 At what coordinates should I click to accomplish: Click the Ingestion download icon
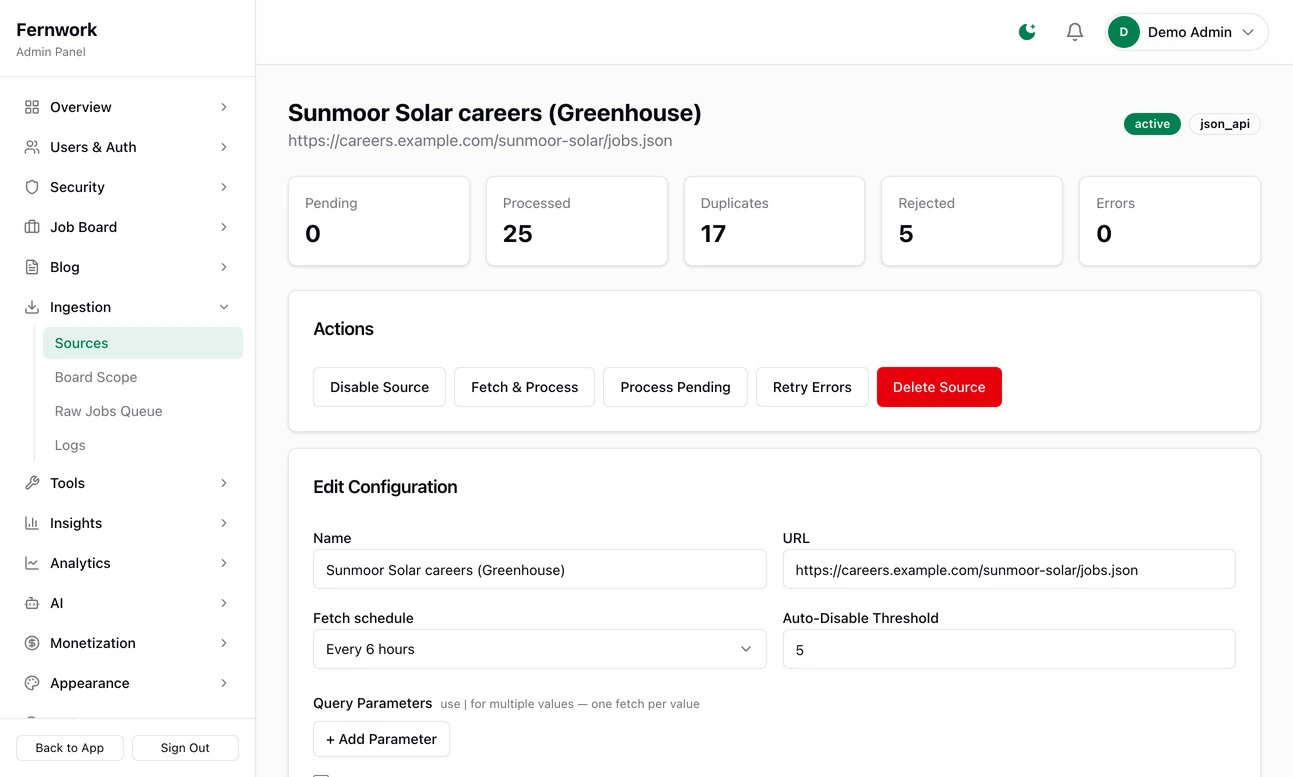click(x=32, y=307)
